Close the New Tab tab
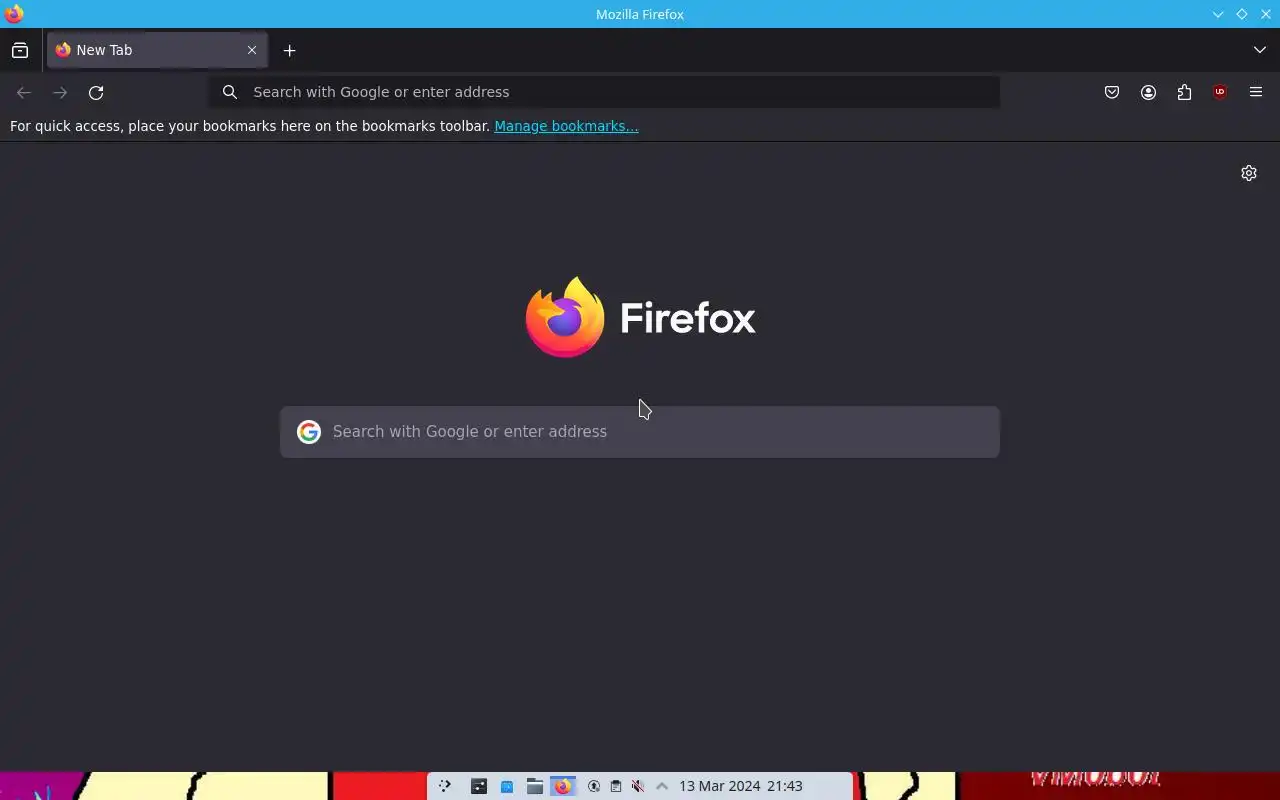The width and height of the screenshot is (1280, 800). [252, 50]
